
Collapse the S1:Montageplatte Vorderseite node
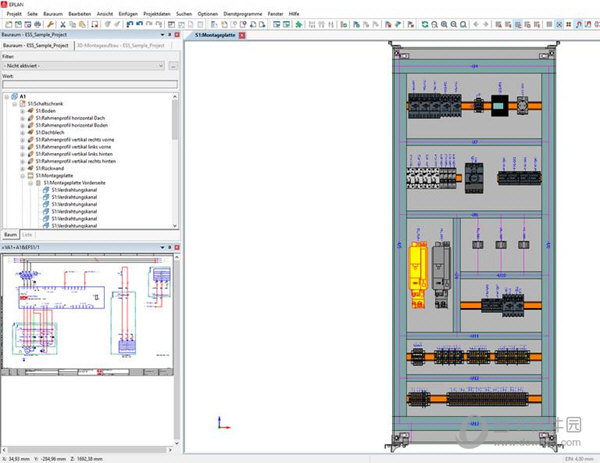tap(31, 183)
